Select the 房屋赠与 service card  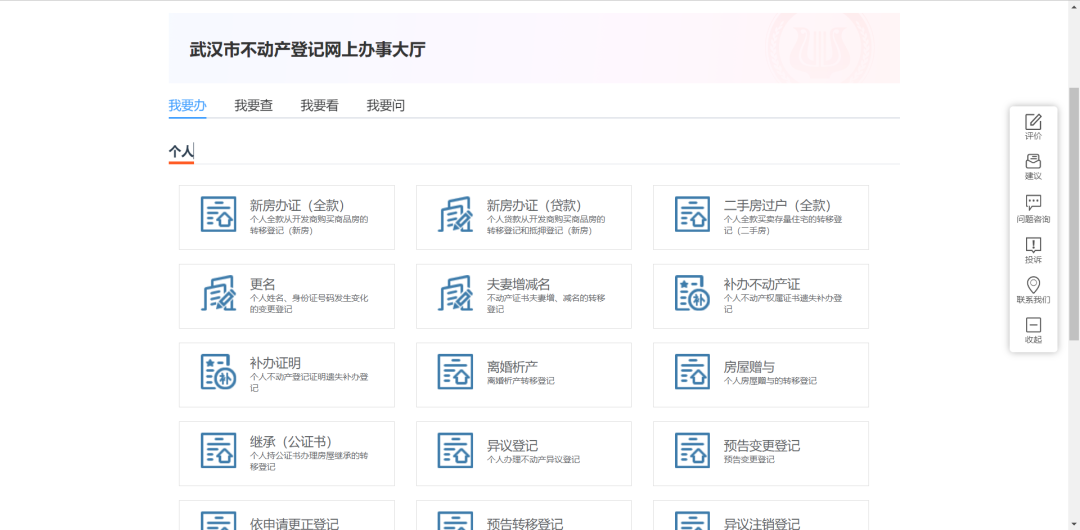[760, 375]
